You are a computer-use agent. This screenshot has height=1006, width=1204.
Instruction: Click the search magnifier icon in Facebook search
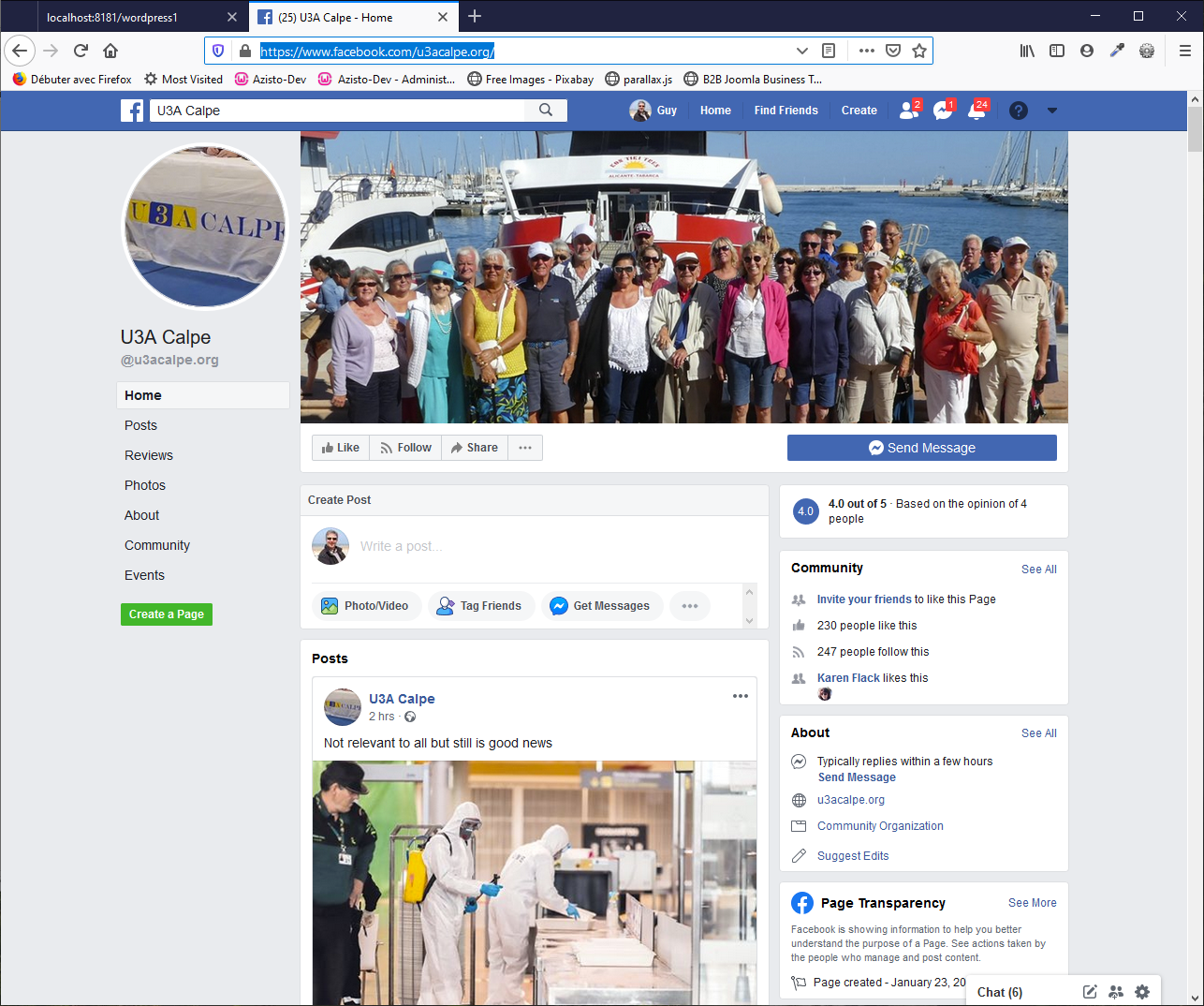546,111
